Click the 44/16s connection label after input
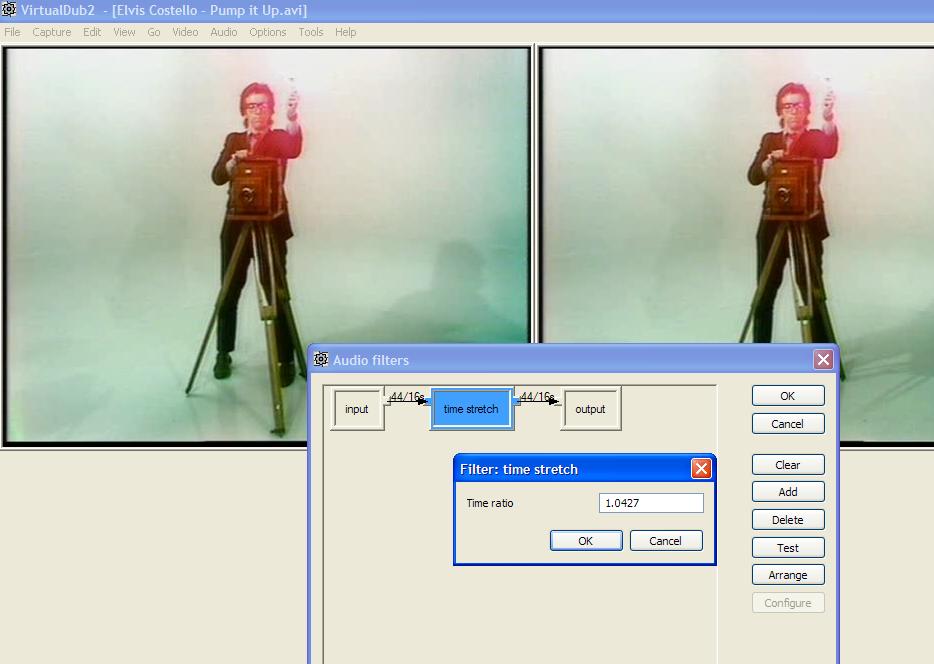The image size is (934, 664). coord(407,397)
